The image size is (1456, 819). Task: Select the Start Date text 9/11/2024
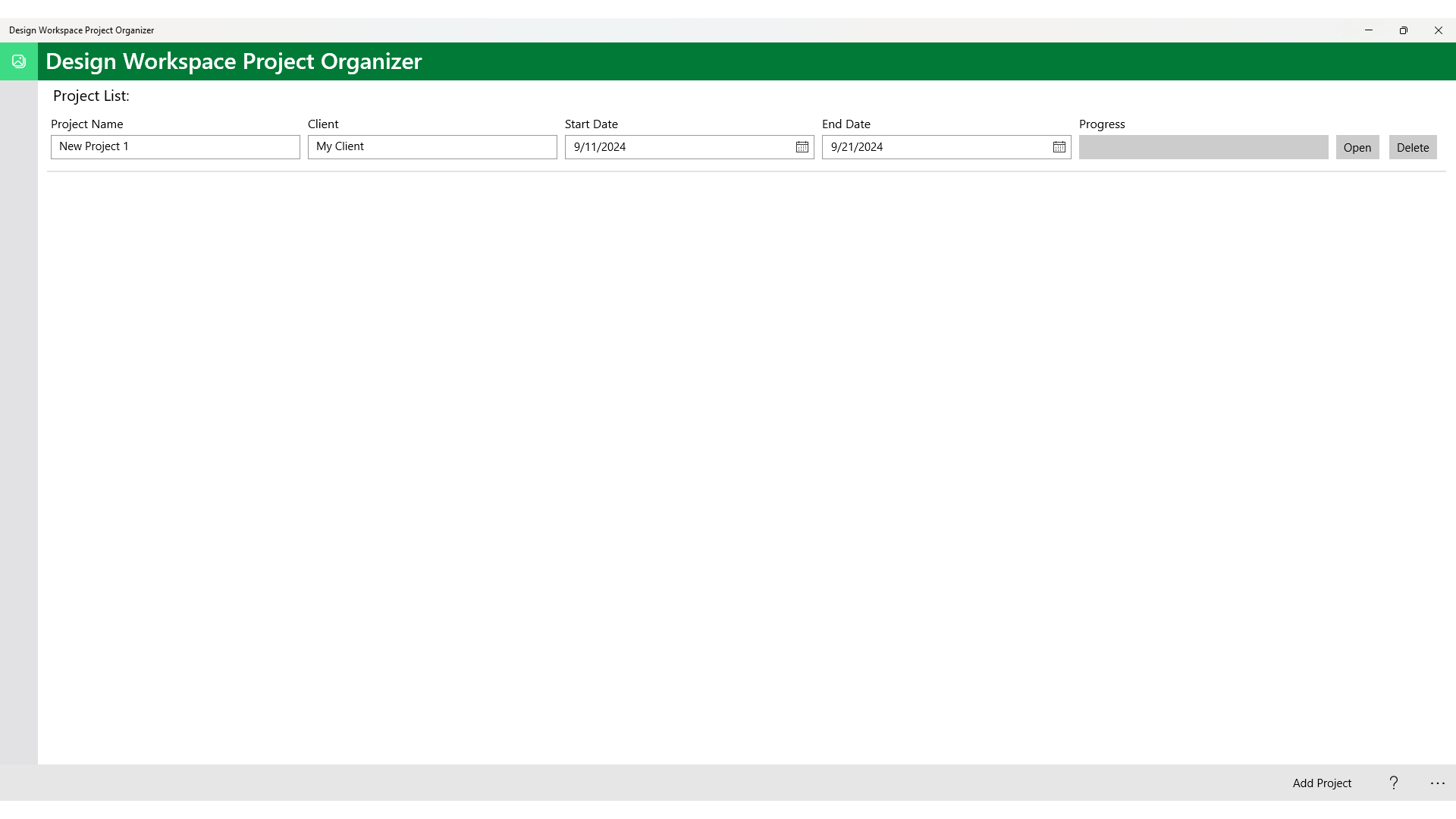click(600, 147)
